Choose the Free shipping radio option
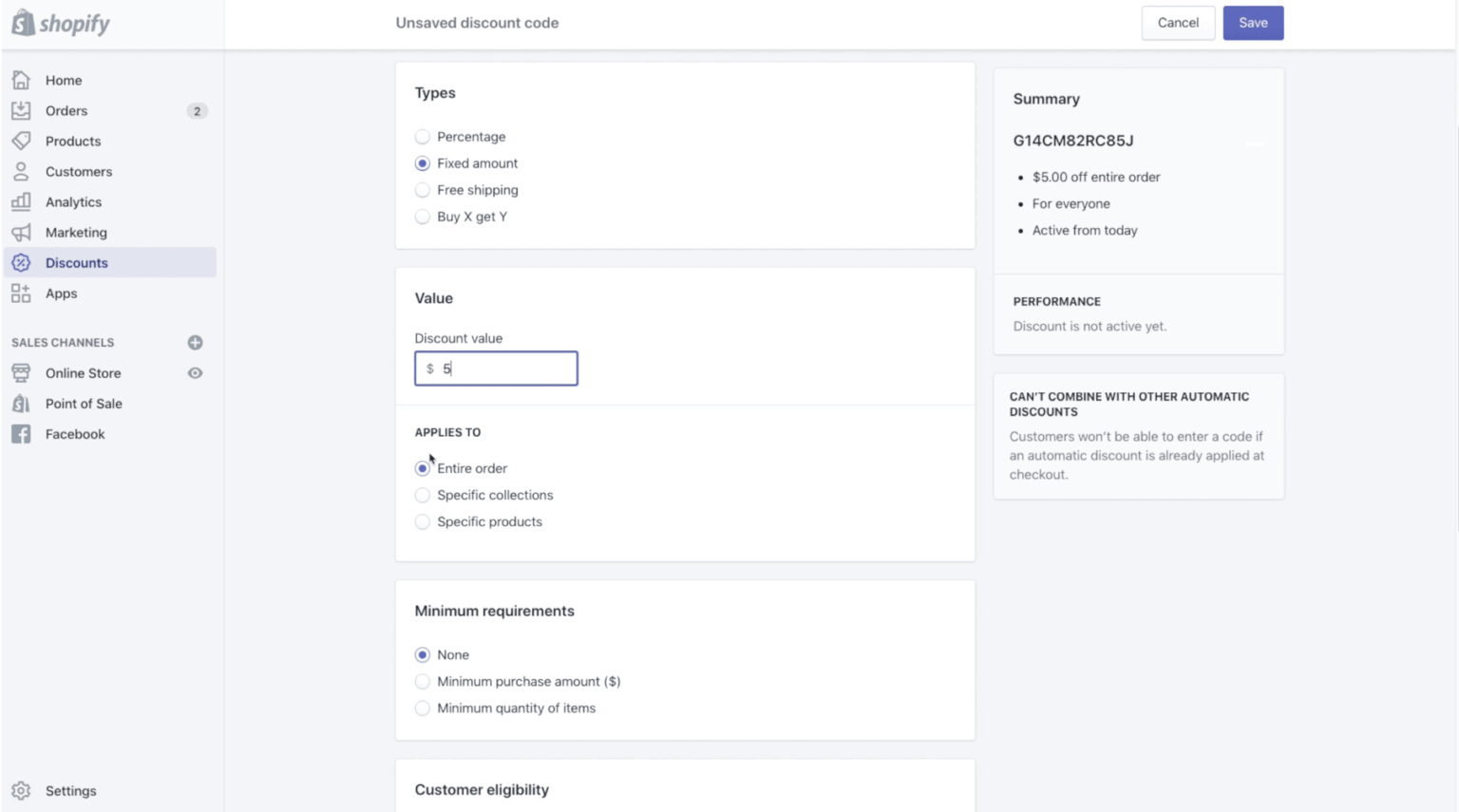This screenshot has height=812, width=1459. click(423, 190)
